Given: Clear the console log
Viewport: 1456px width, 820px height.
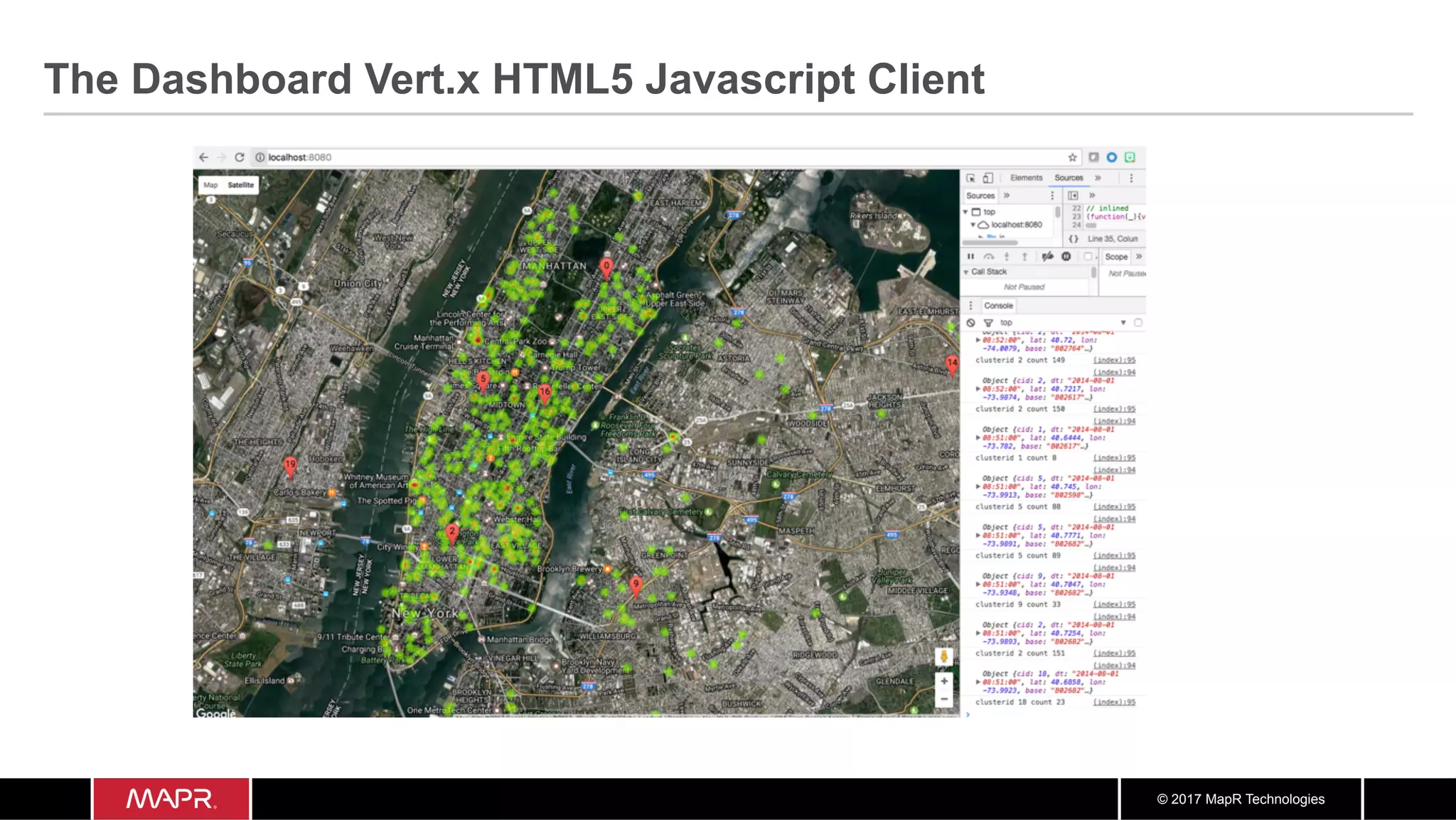Looking at the screenshot, I should coord(970,323).
